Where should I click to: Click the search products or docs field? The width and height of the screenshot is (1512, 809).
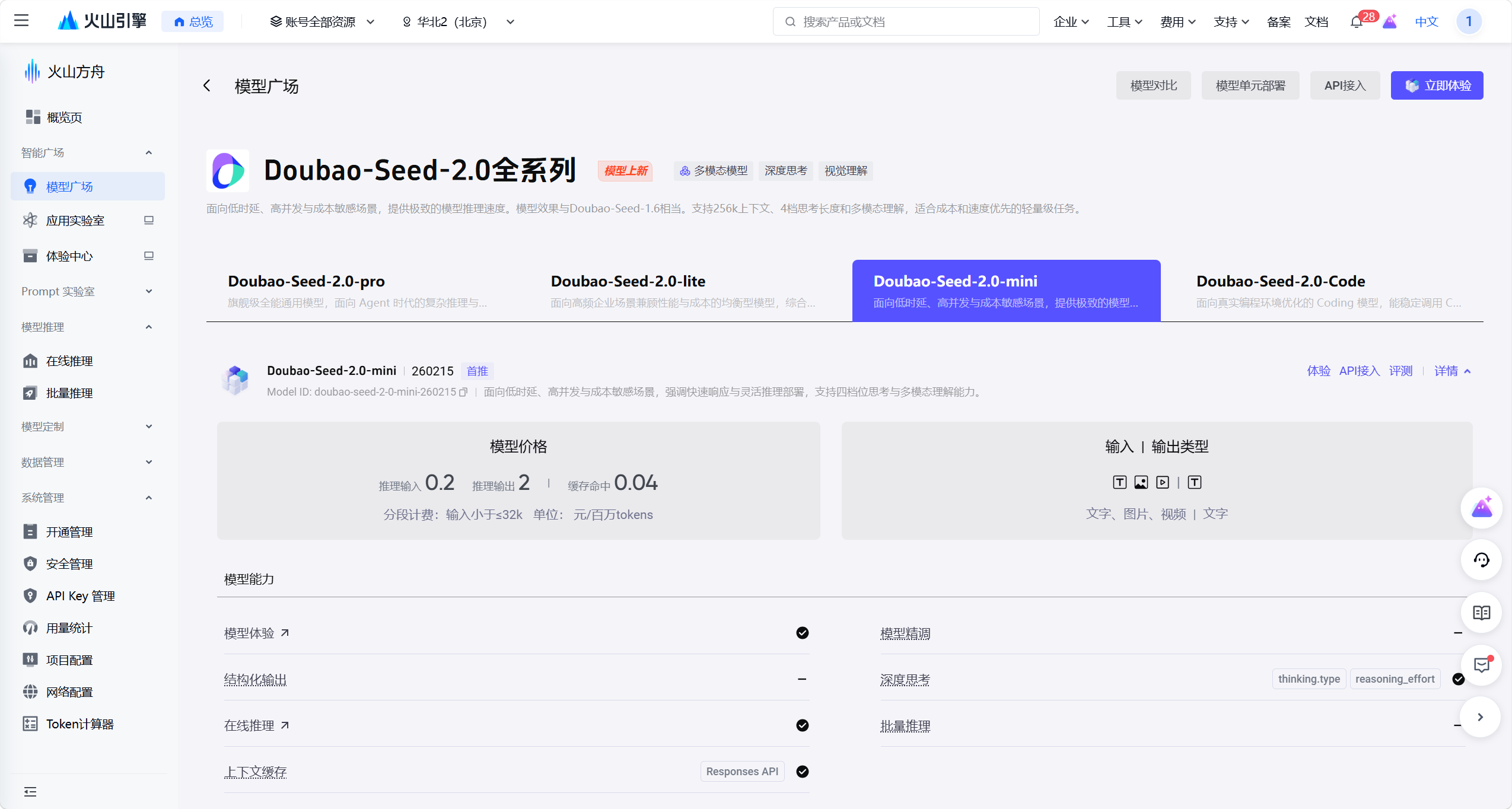[x=906, y=22]
